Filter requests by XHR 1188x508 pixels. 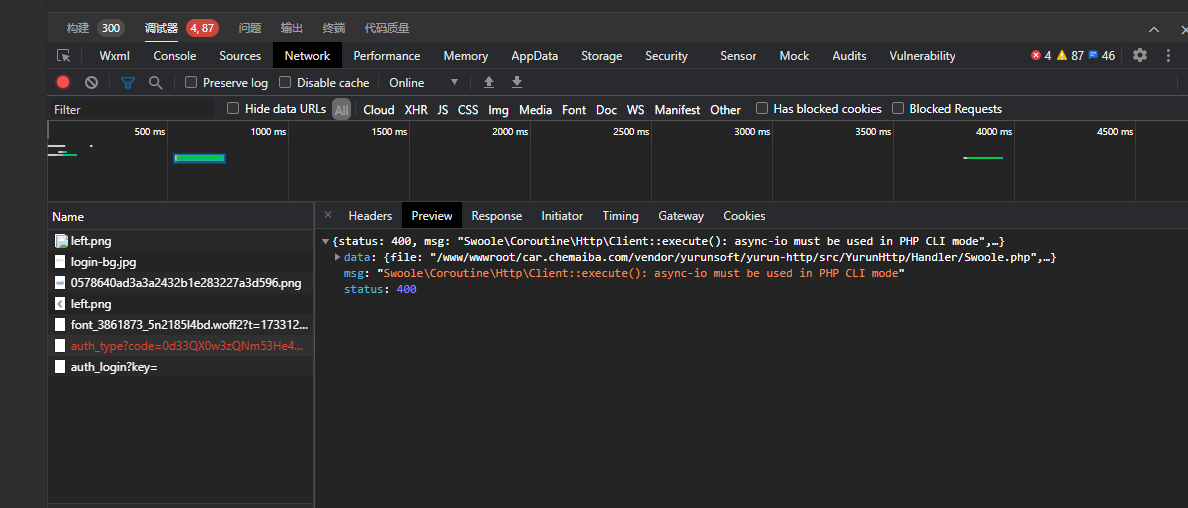[x=416, y=109]
